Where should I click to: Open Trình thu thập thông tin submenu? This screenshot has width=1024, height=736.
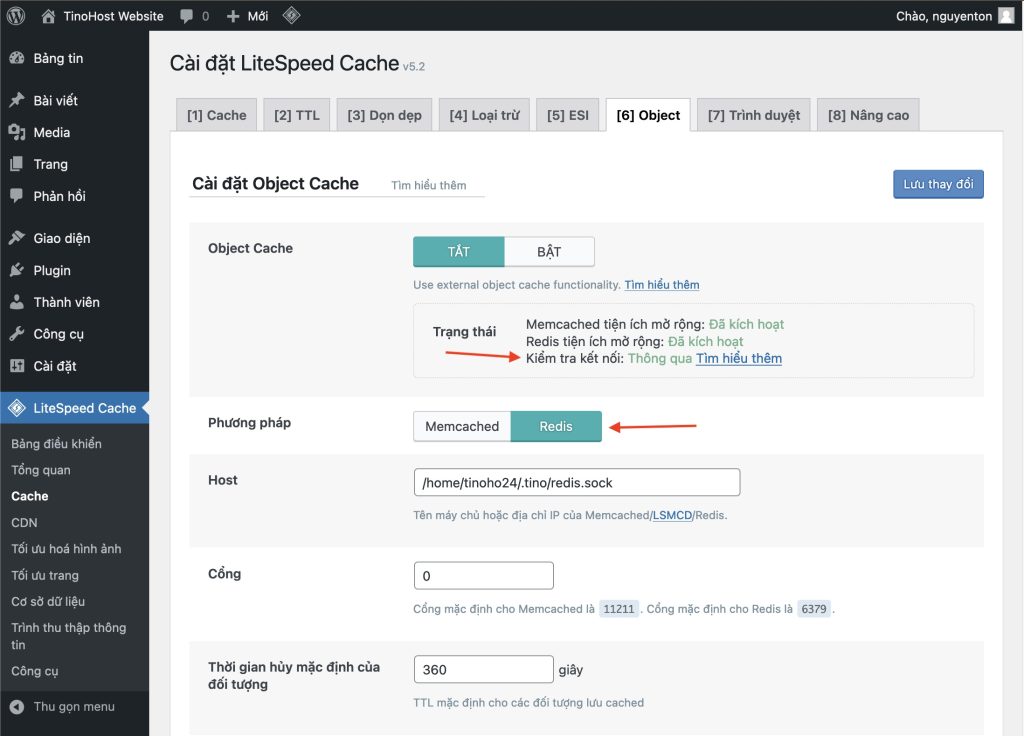(69, 636)
